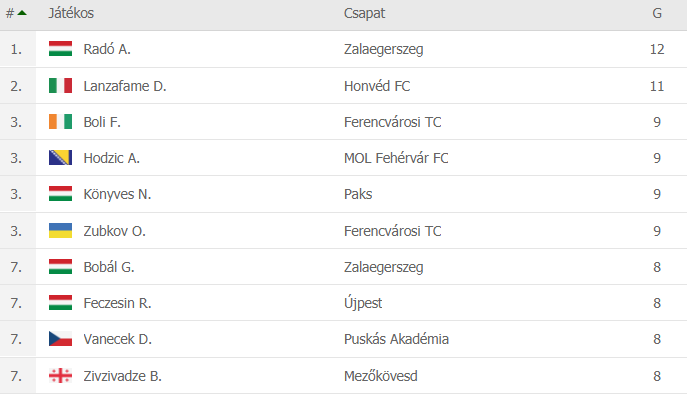The width and height of the screenshot is (687, 394).
Task: Click the Ukrainian flag beside Zubkov O.
Action: [x=60, y=230]
